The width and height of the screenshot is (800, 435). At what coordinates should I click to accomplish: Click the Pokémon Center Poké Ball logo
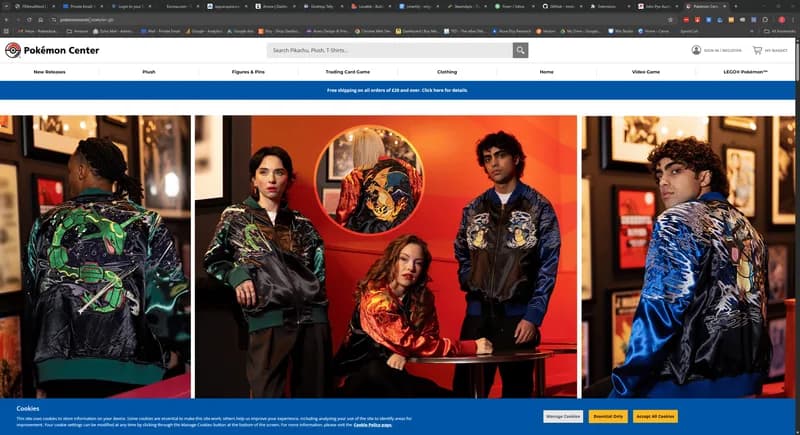click(13, 50)
